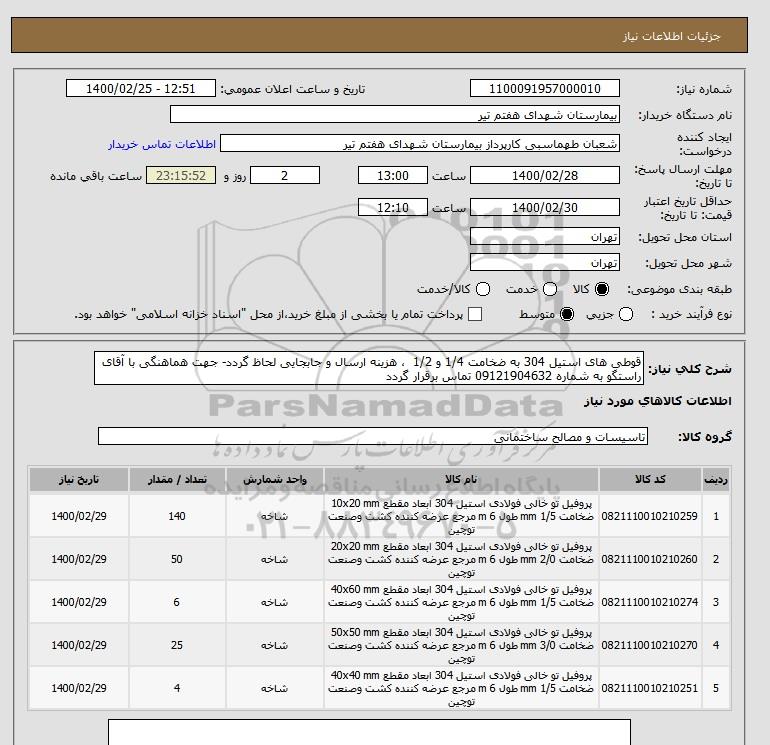The width and height of the screenshot is (770, 745).
Task: Select the کالا radio button
Action: tap(601, 289)
